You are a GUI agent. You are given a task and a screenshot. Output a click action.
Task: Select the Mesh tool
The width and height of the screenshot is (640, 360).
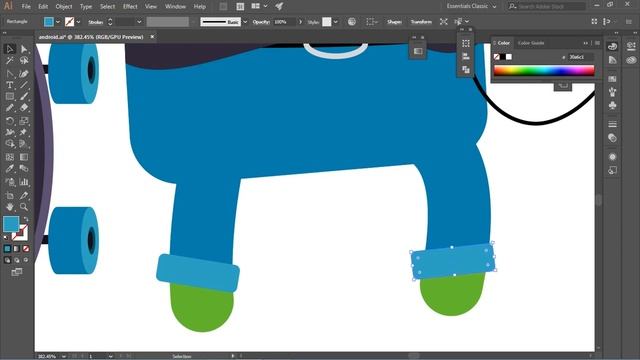tap(10, 157)
